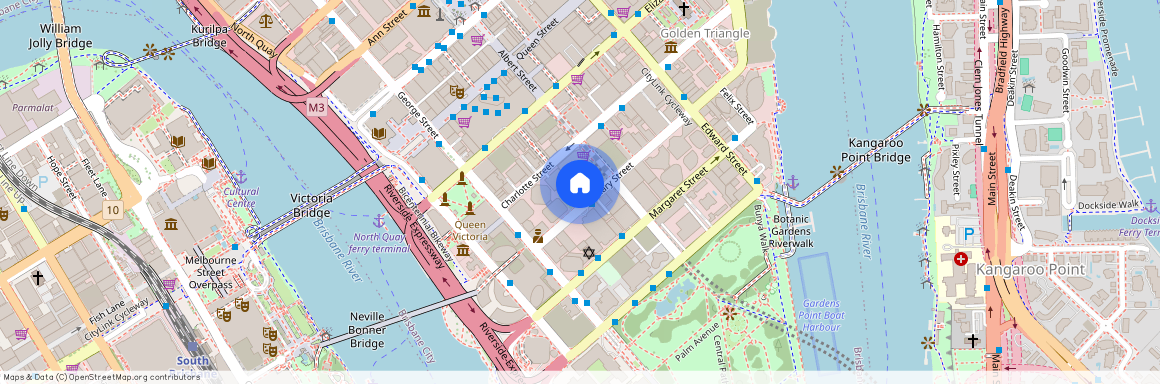This screenshot has width=1160, height=384.
Task: Click the shopping cart icon above the home marker
Action: [583, 155]
